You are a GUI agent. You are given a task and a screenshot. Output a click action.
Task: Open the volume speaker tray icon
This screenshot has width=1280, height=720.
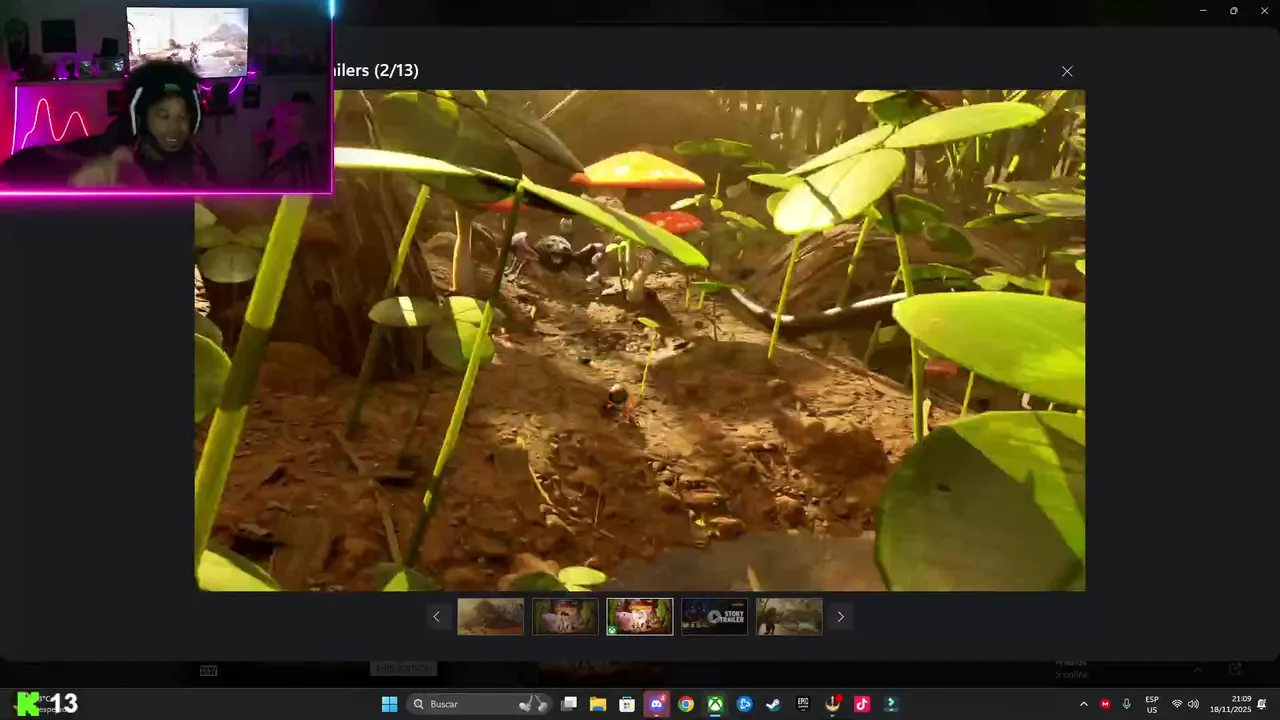(x=1193, y=704)
